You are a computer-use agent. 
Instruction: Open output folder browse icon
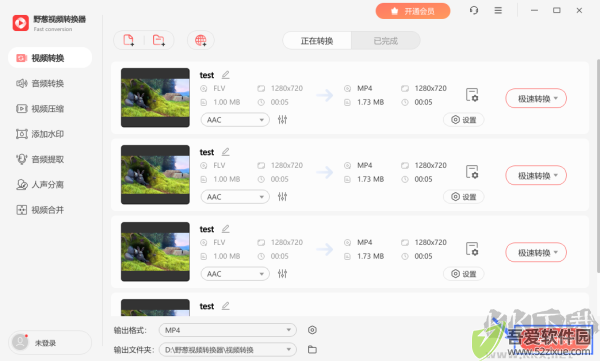[312, 350]
